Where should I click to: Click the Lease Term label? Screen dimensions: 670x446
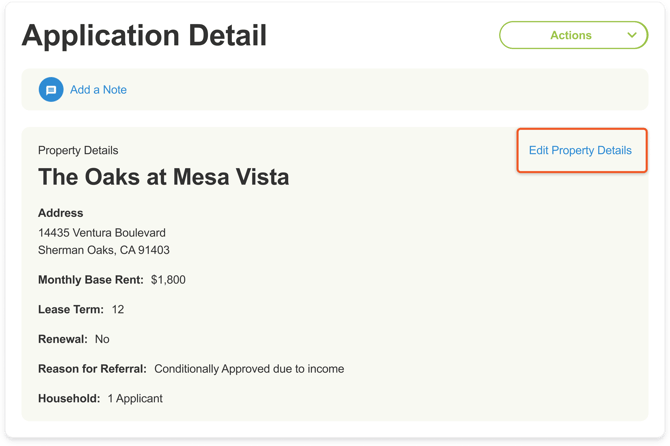tap(71, 310)
